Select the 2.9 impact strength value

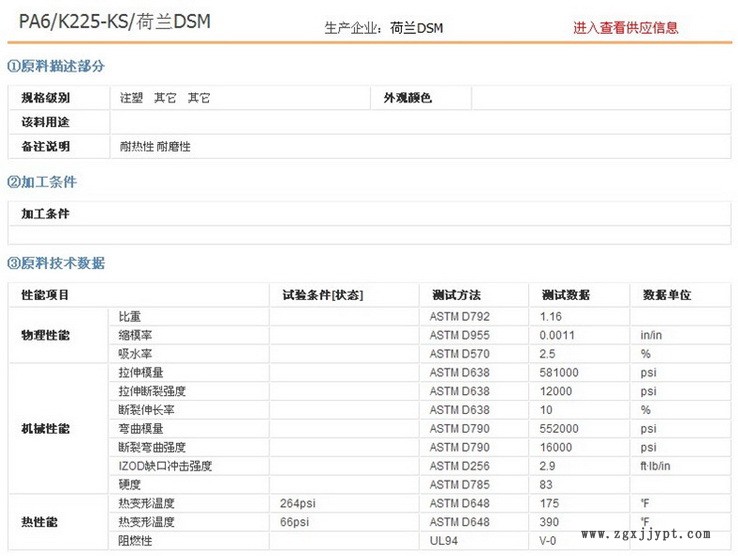(x=547, y=466)
